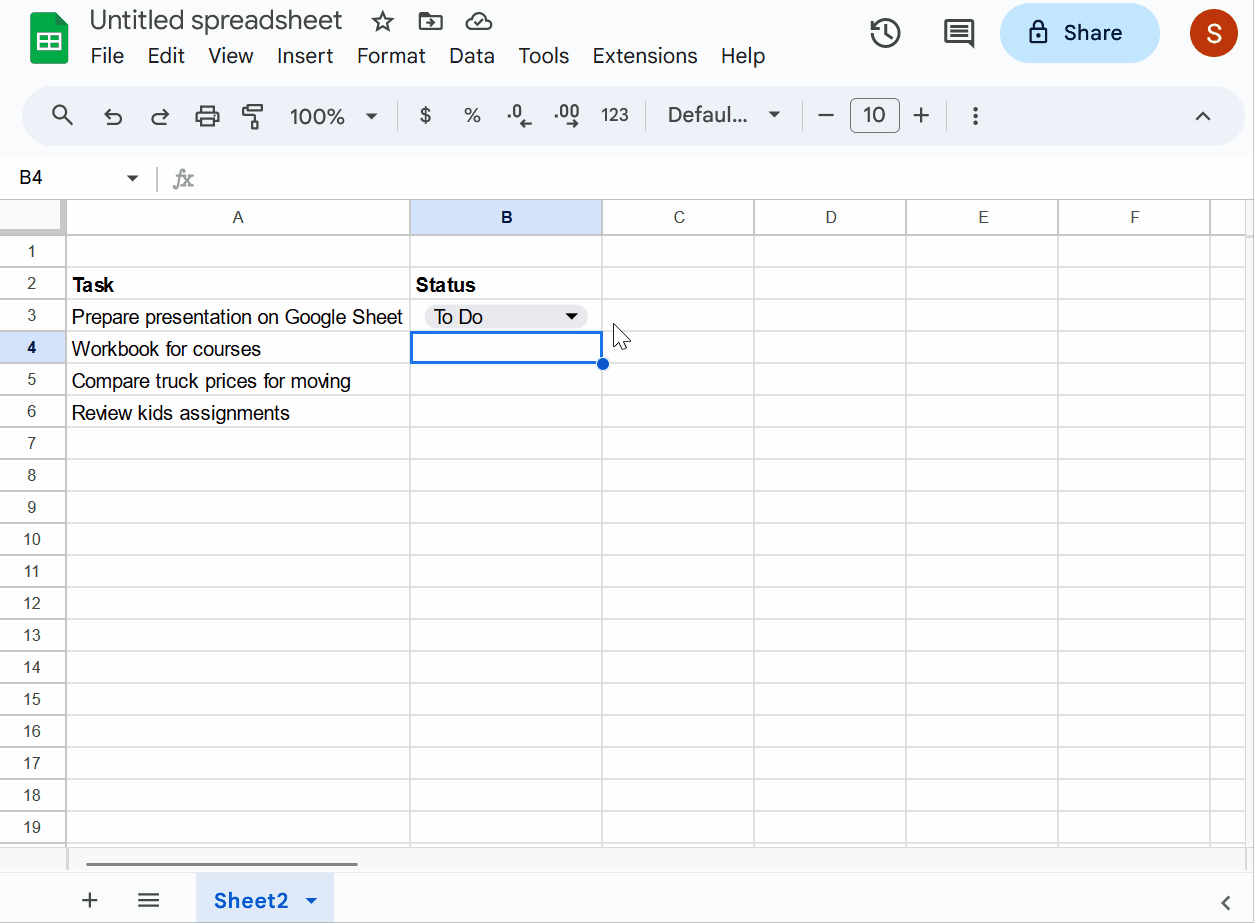This screenshot has height=923, width=1254.
Task: Open the 123 number format menu
Action: pyautogui.click(x=615, y=115)
